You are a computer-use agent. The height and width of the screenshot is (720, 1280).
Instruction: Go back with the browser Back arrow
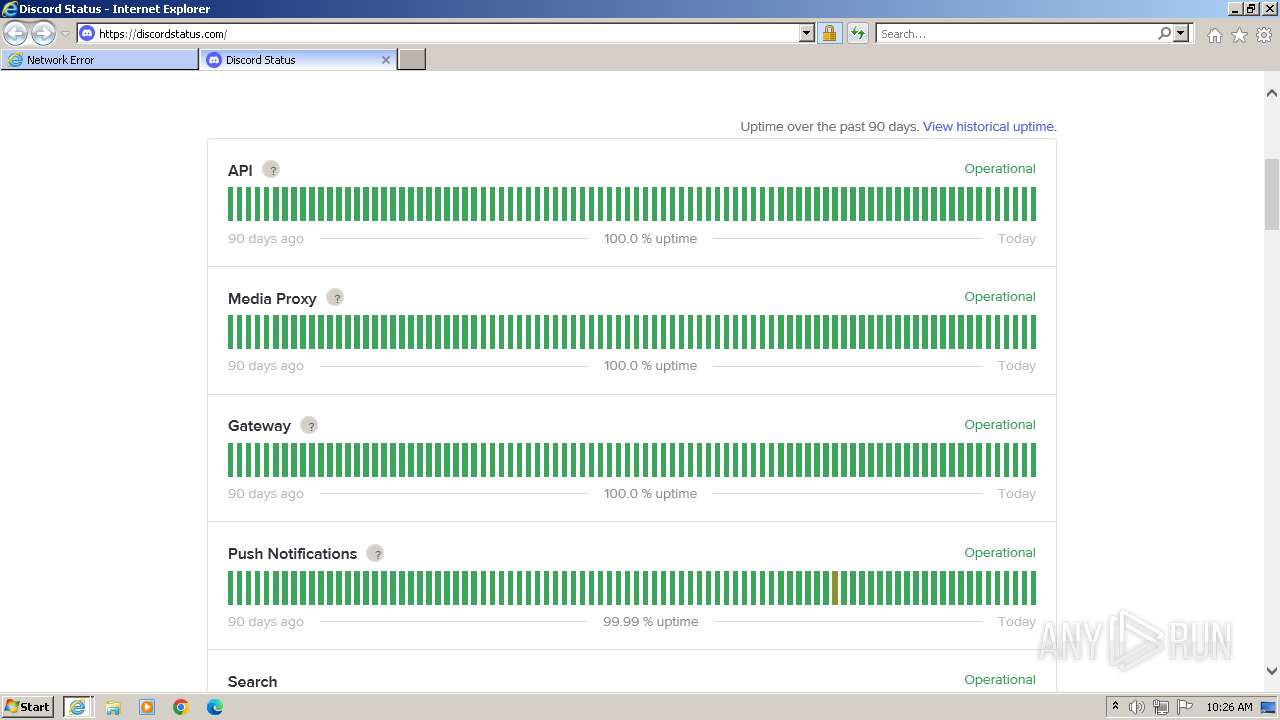(x=16, y=33)
